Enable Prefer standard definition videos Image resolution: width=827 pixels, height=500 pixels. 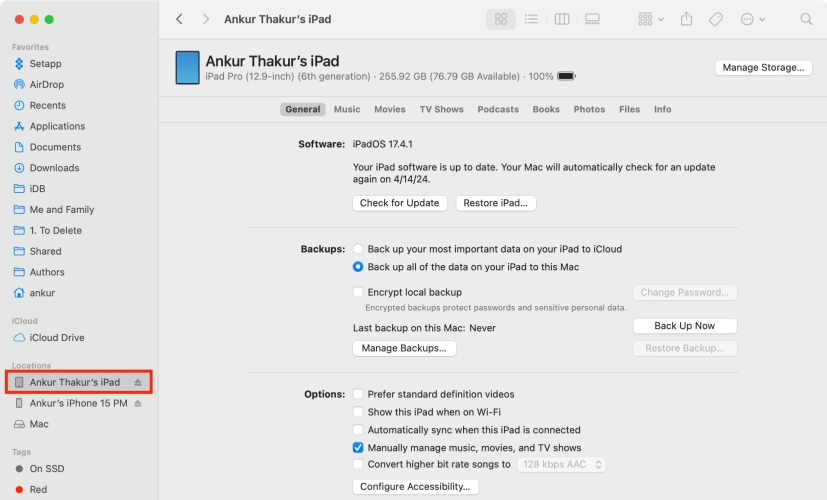click(358, 394)
